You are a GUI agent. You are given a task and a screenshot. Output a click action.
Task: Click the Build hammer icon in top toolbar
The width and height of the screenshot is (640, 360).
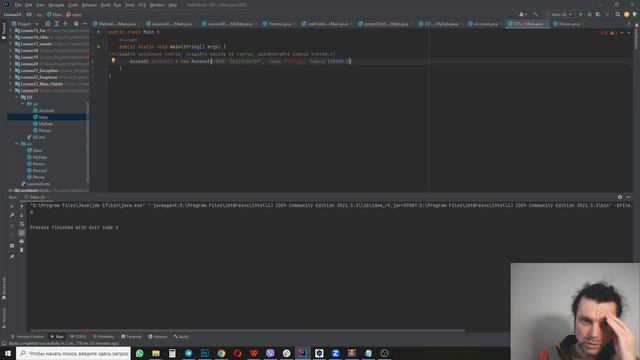tap(535, 14)
